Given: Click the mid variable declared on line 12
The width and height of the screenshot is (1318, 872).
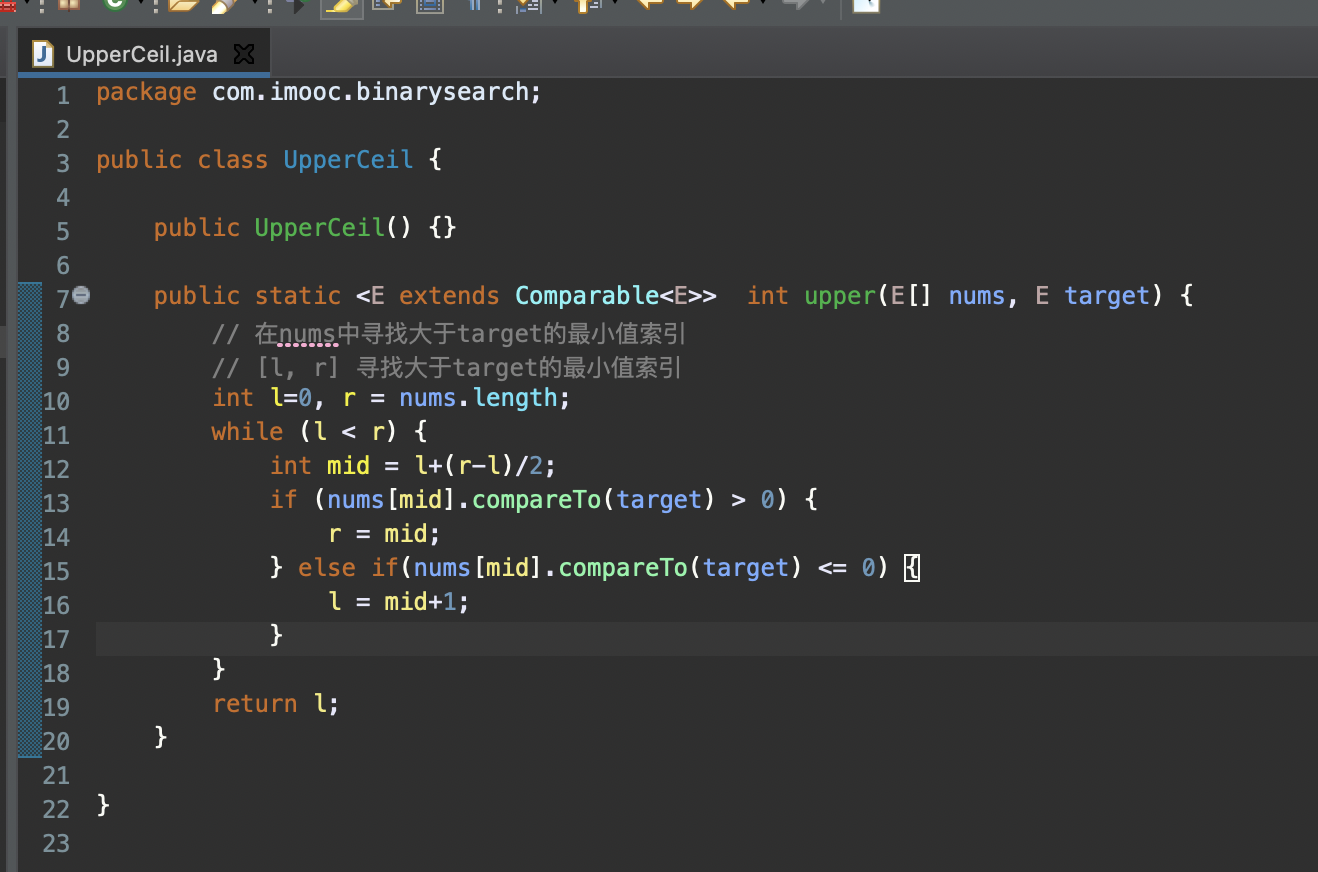Looking at the screenshot, I should tap(348, 466).
